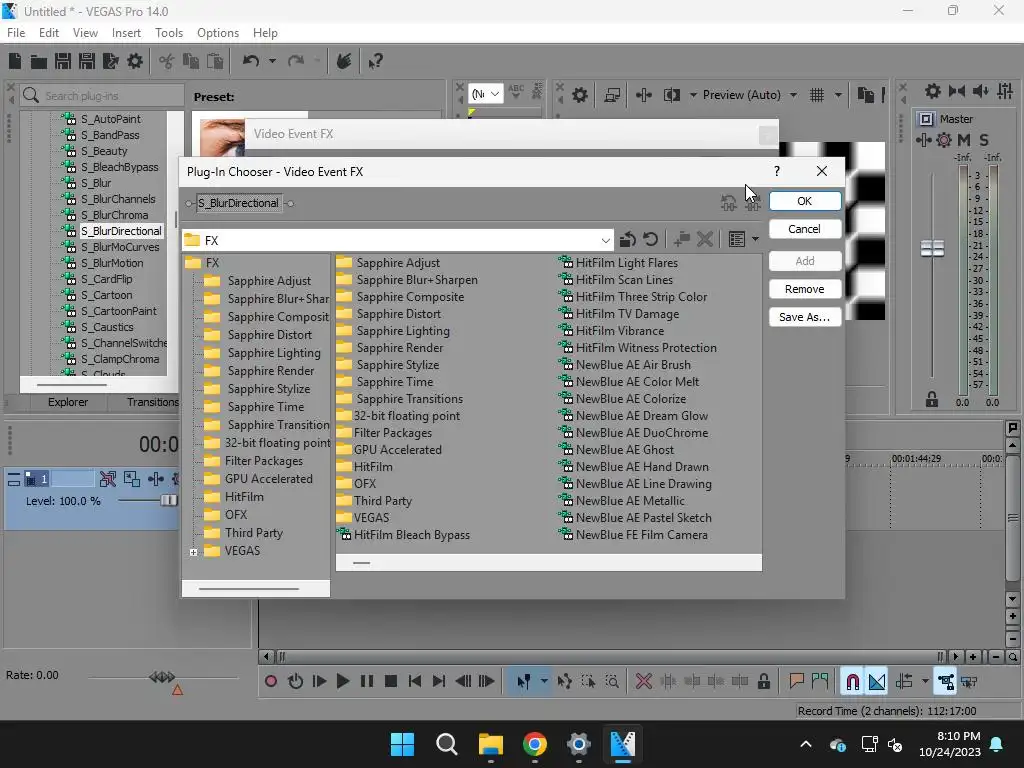This screenshot has height=768, width=1024.
Task: Click the Up One Level folder icon
Action: click(x=628, y=240)
